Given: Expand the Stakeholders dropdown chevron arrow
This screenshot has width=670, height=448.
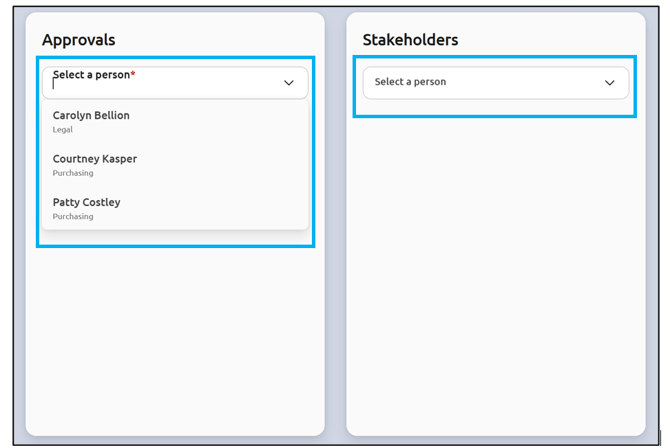Looking at the screenshot, I should (609, 83).
